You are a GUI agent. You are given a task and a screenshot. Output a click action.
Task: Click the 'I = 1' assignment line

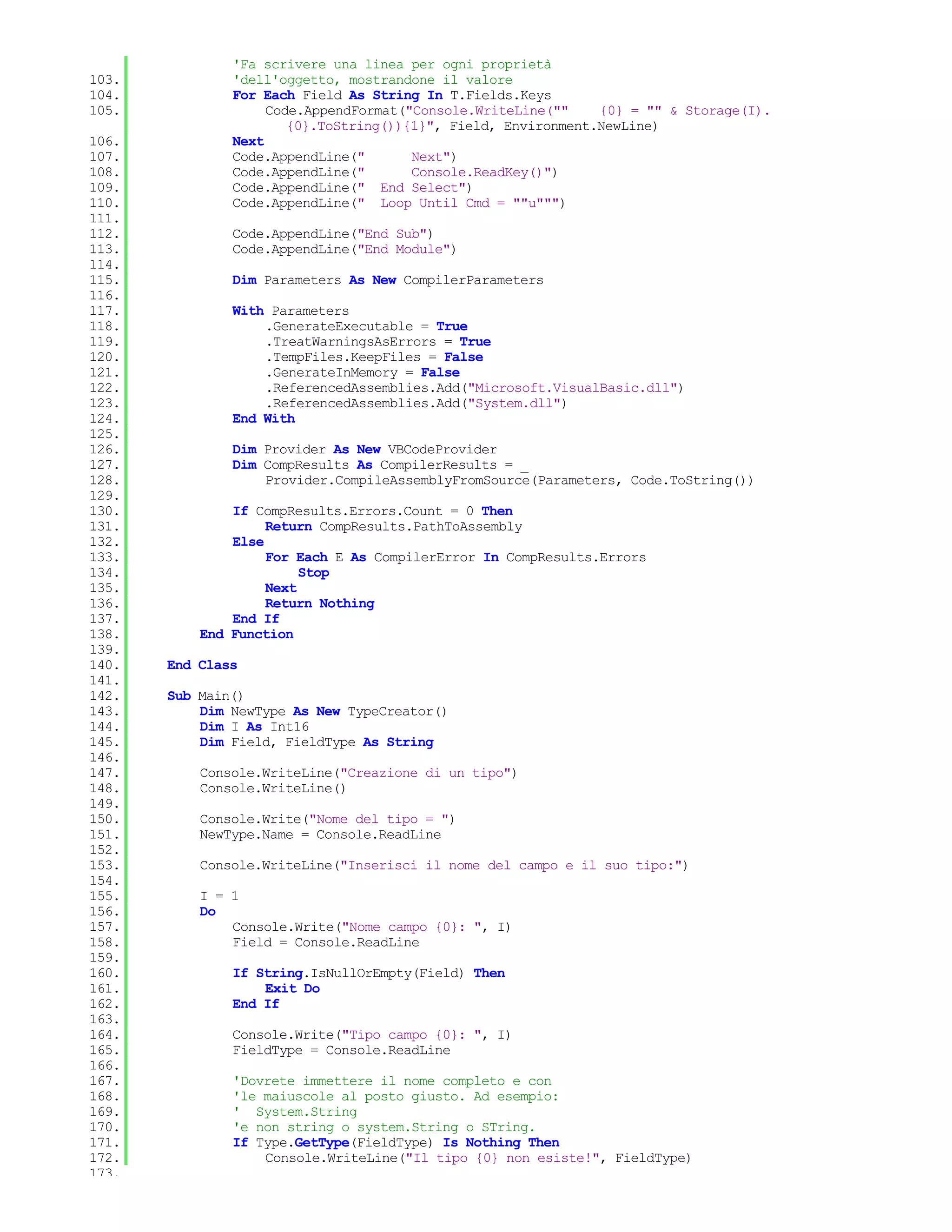coord(219,896)
